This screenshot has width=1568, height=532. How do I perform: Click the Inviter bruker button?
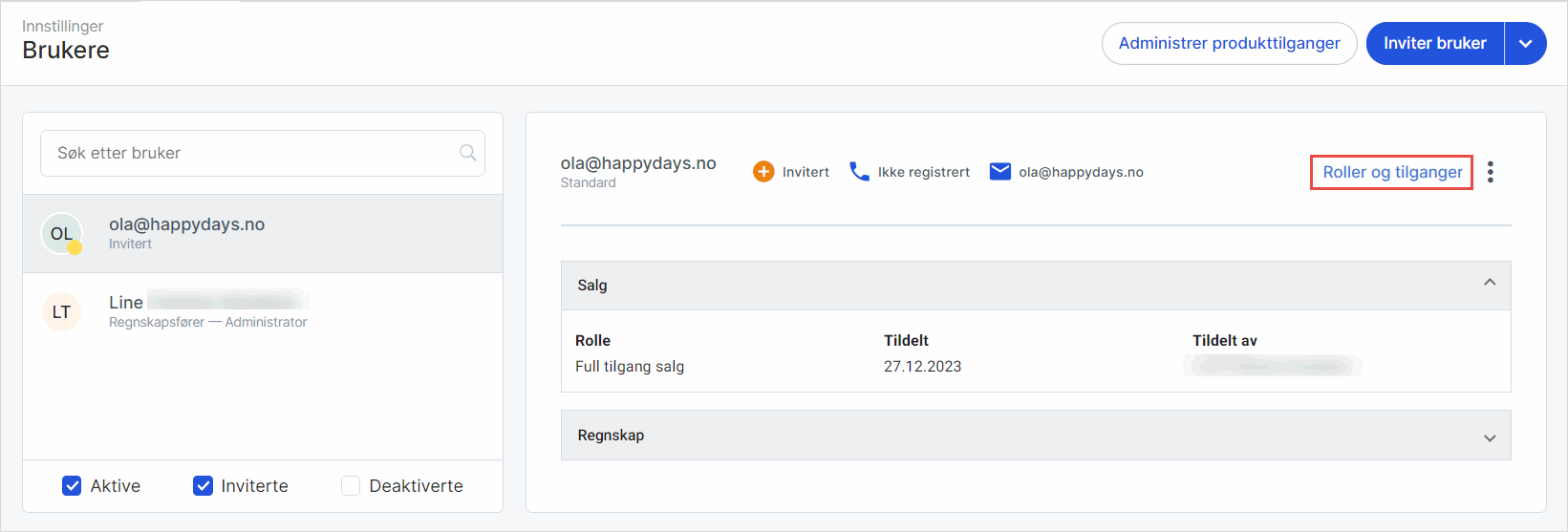[1434, 44]
